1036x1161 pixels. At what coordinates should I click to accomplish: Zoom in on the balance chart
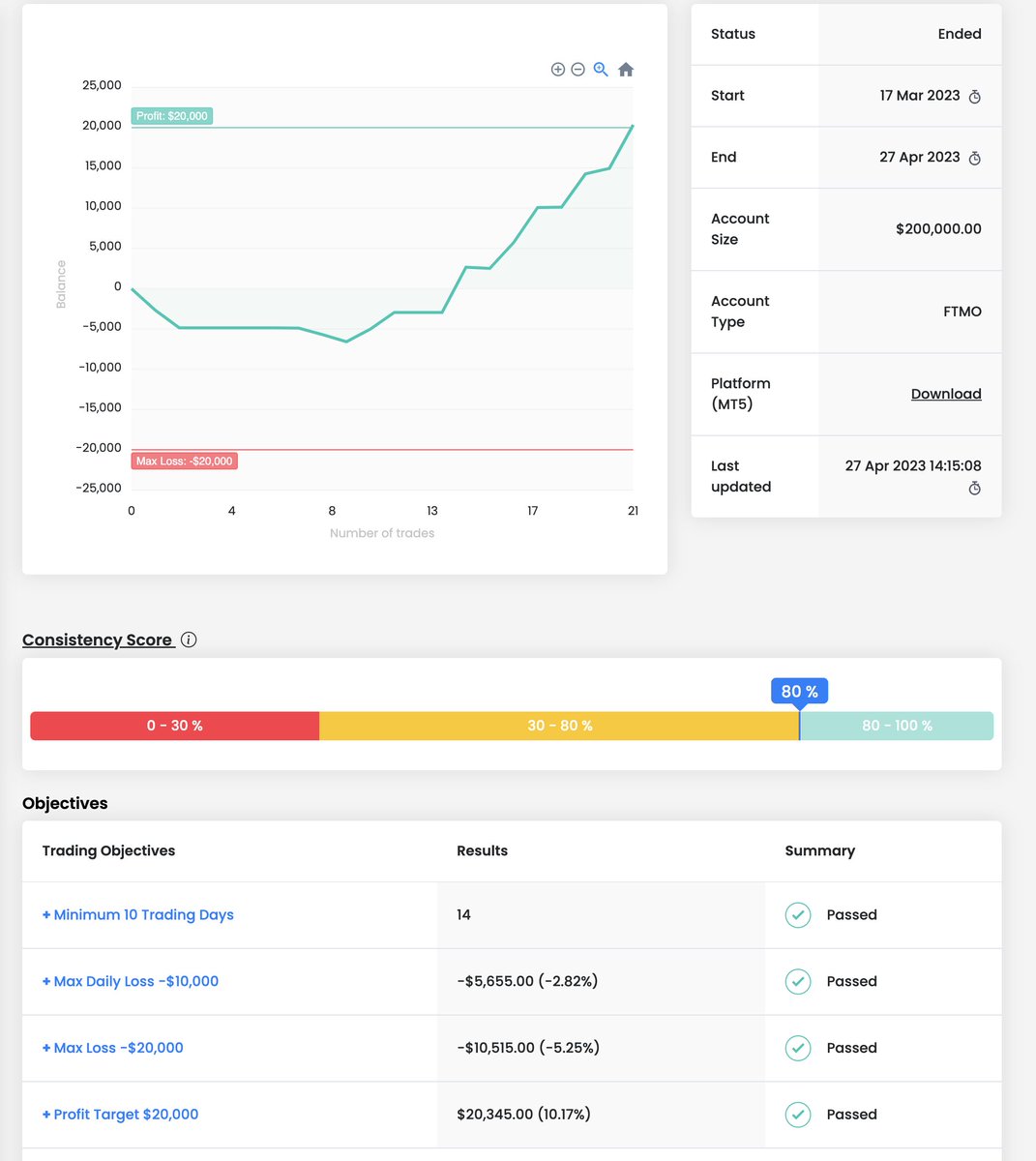pyautogui.click(x=558, y=69)
